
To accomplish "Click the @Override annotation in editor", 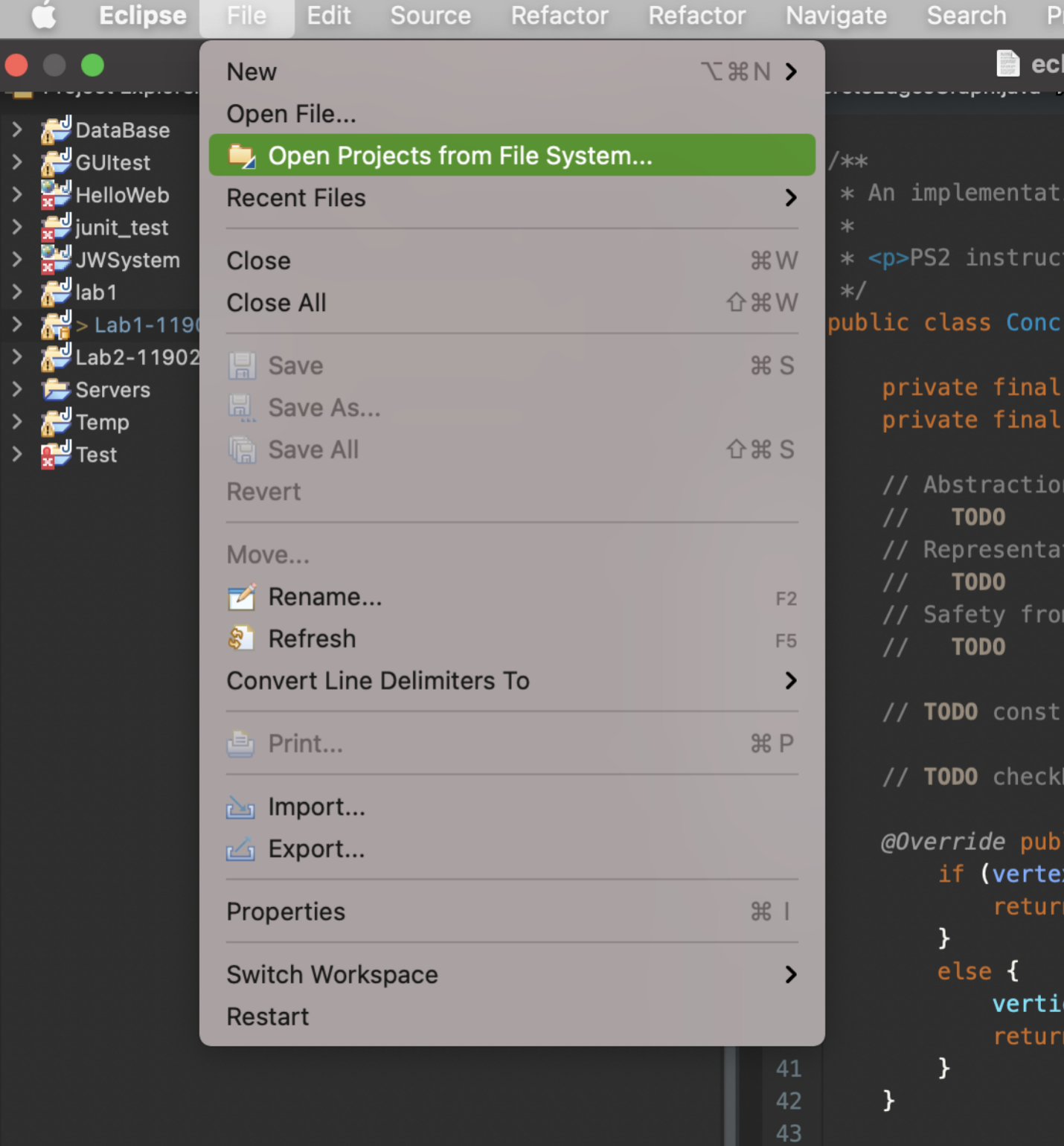I will [x=943, y=842].
